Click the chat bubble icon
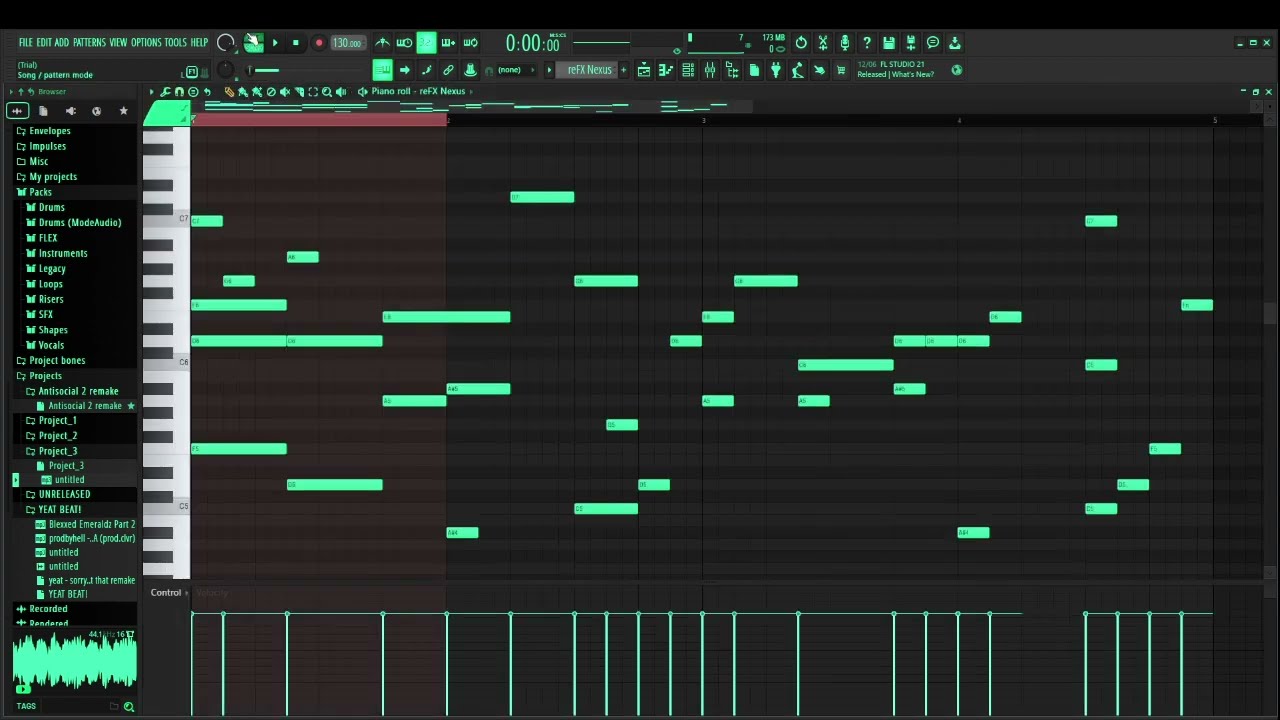 pos(933,43)
